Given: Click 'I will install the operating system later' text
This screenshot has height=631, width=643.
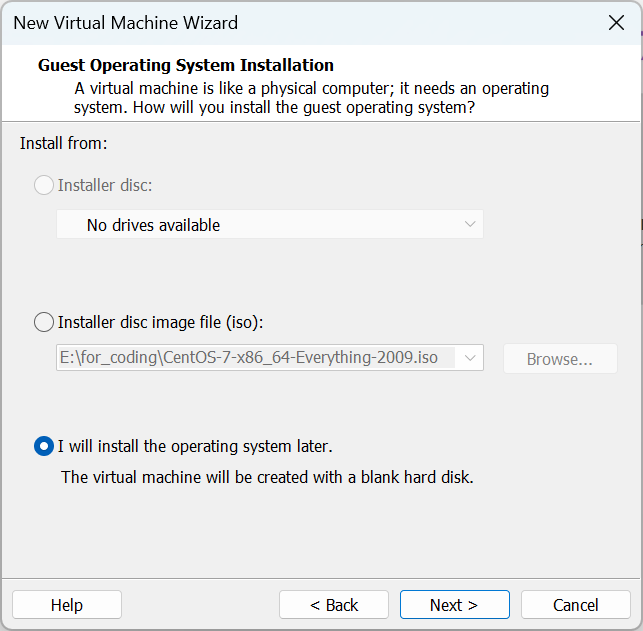Looking at the screenshot, I should pos(195,446).
